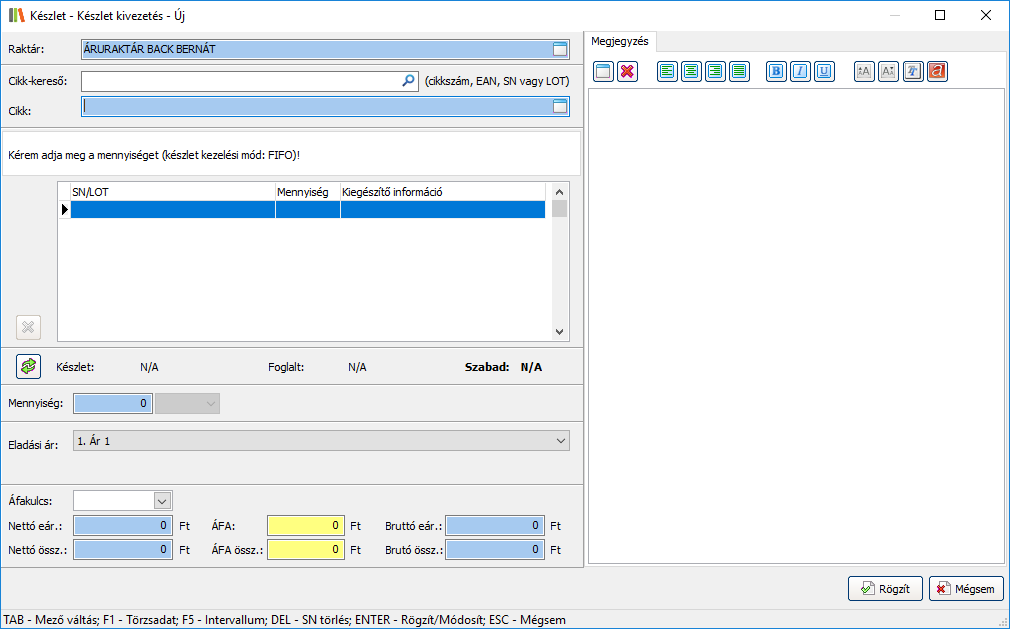Click into the Cikk-kereső search field
Image resolution: width=1010 pixels, height=629 pixels.
pyautogui.click(x=240, y=81)
